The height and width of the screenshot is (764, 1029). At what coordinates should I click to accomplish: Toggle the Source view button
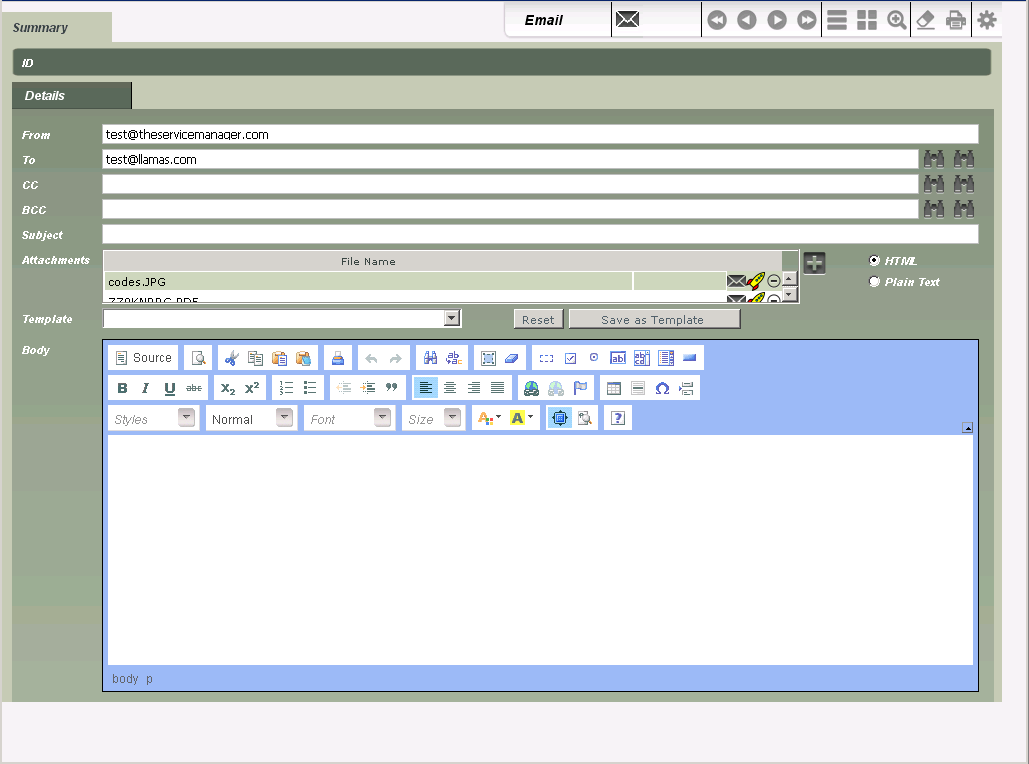click(x=143, y=358)
